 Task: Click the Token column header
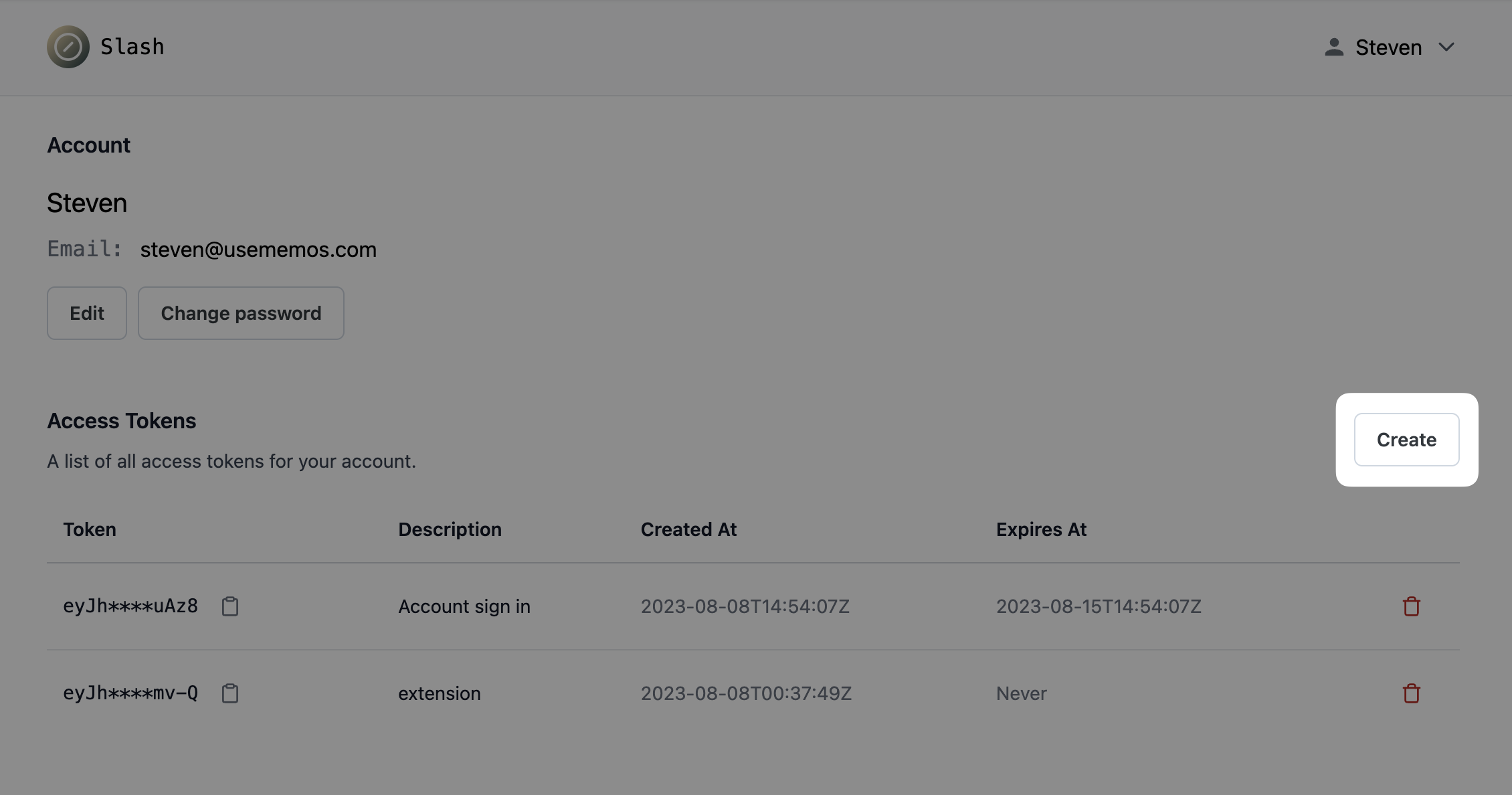(x=90, y=529)
